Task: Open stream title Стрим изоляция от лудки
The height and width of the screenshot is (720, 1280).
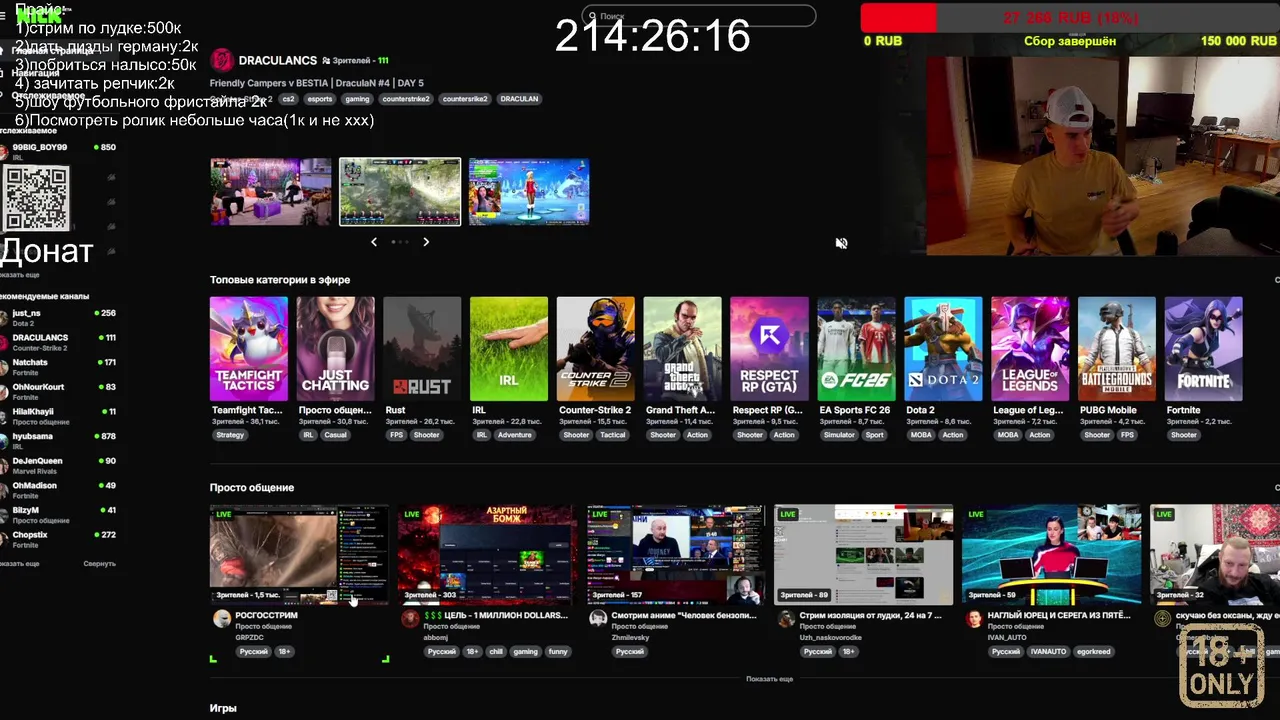Action: [872, 615]
